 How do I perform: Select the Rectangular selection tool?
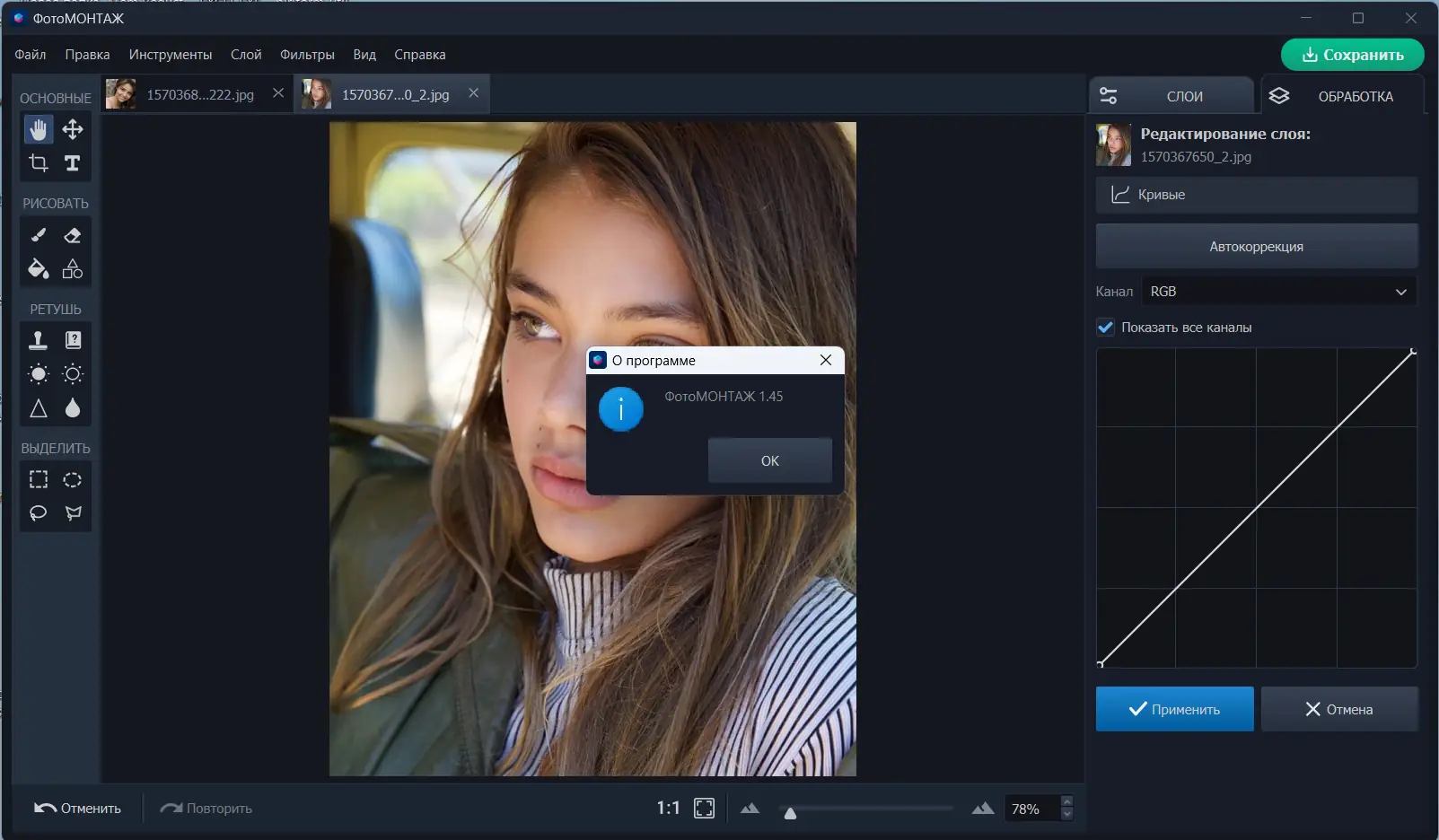(x=38, y=479)
